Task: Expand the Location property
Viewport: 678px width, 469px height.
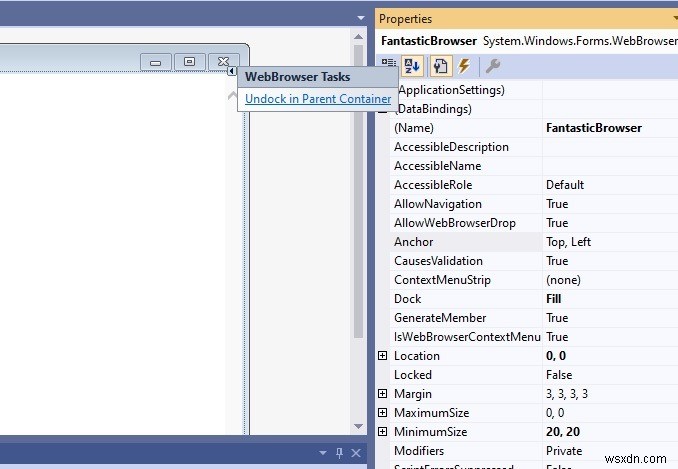Action: [382, 355]
